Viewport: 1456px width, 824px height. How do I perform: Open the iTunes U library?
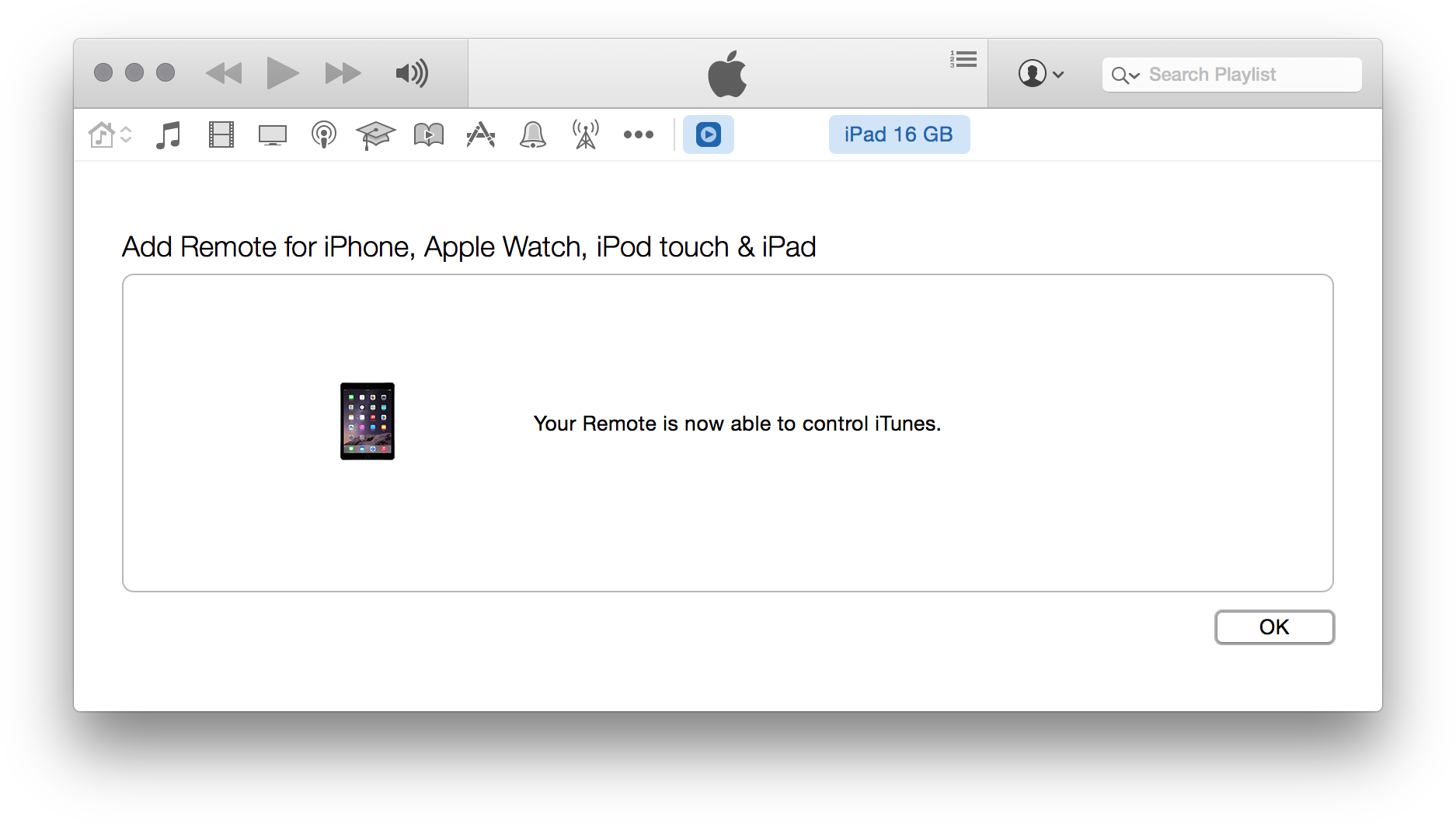[375, 135]
